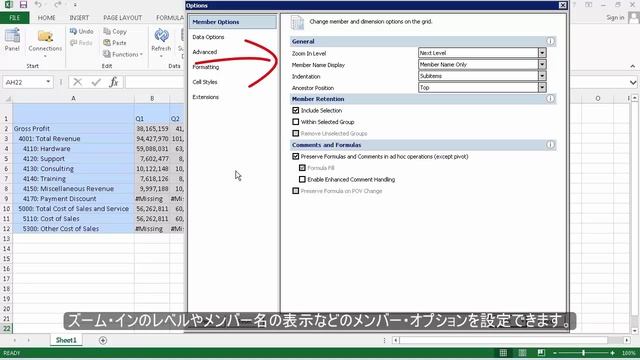
Task: Toggle Formula Fill checkbox
Action: pos(302,168)
